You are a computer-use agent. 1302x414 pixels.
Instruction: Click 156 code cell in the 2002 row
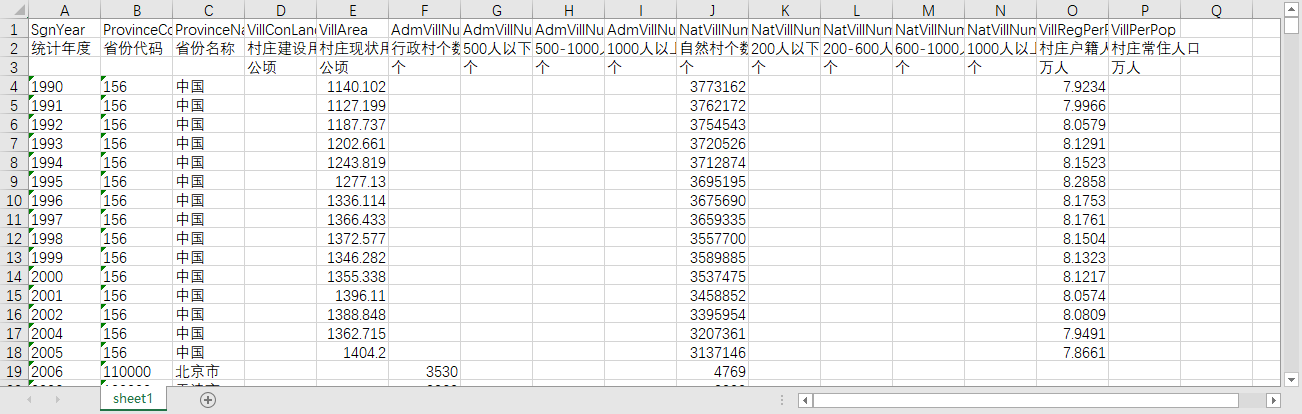[x=136, y=314]
